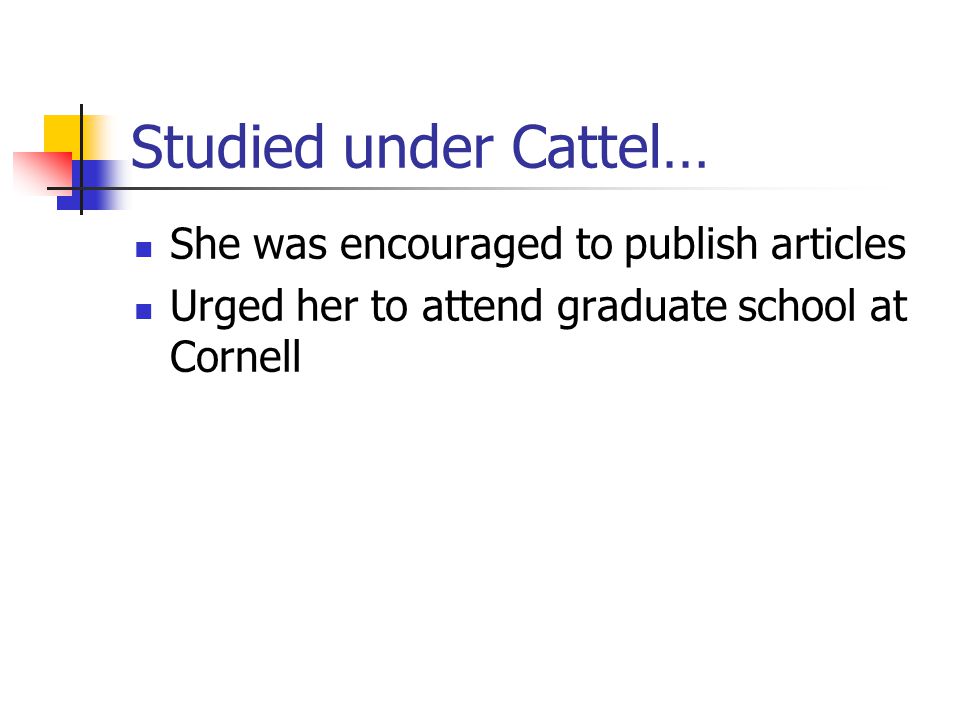Click the word "Cornell" on the wrapped line

coord(235,356)
